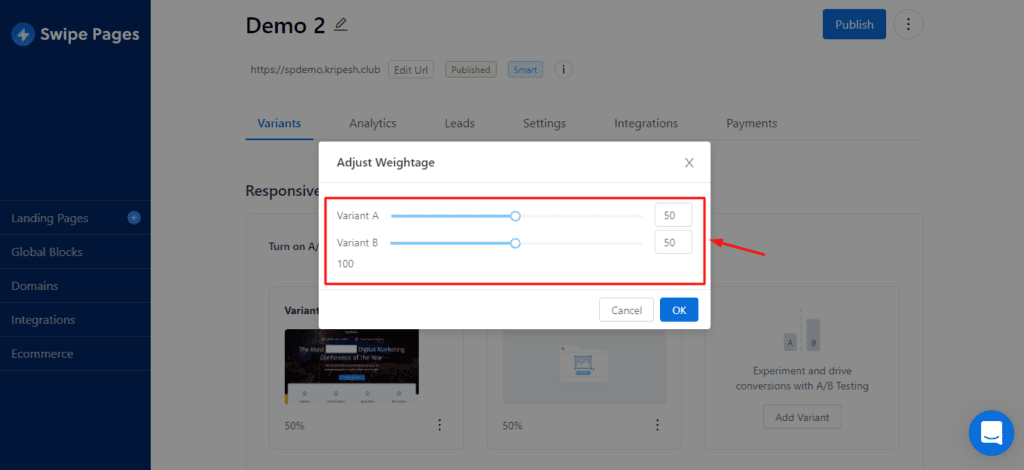Add a new landing page with plus icon
This screenshot has height=470, width=1024.
(134, 218)
